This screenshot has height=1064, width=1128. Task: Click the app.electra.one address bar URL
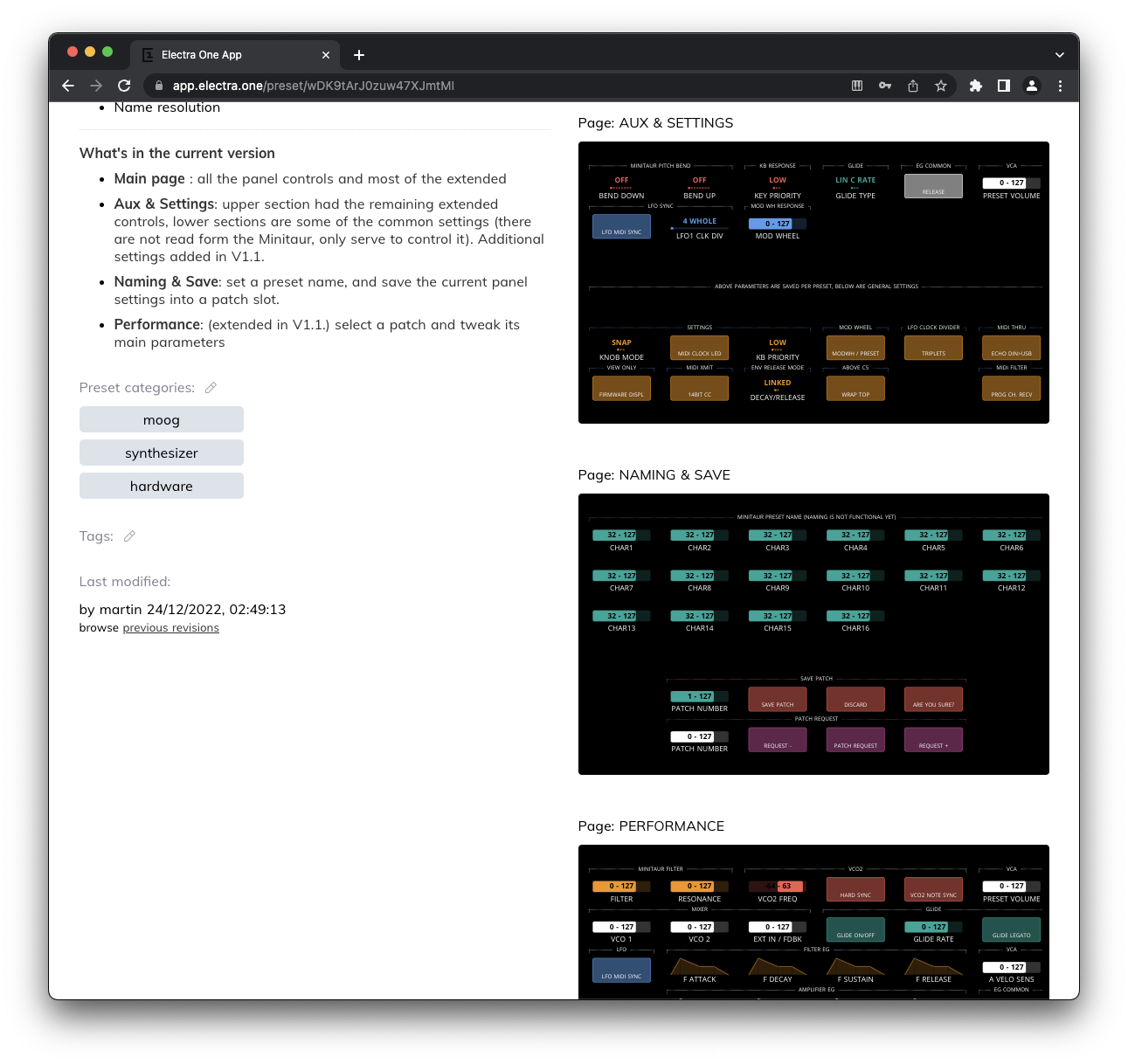coord(313,86)
